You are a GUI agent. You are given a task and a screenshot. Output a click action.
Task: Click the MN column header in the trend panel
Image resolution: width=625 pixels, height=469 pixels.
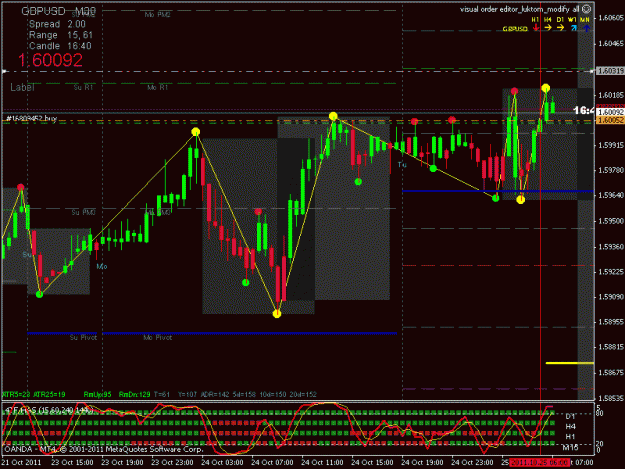585,20
